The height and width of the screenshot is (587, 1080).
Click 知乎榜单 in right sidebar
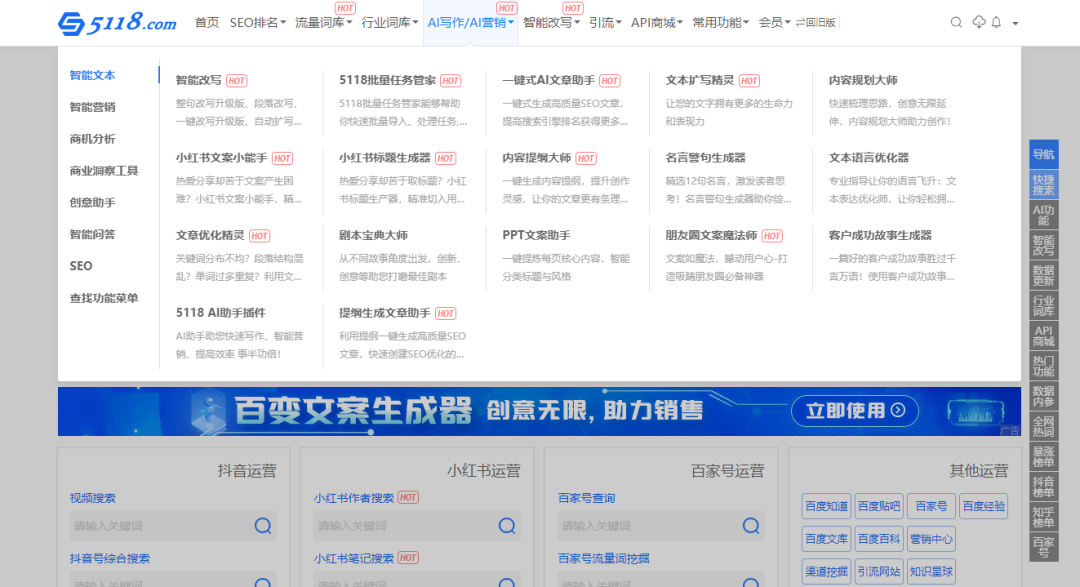click(x=1043, y=517)
